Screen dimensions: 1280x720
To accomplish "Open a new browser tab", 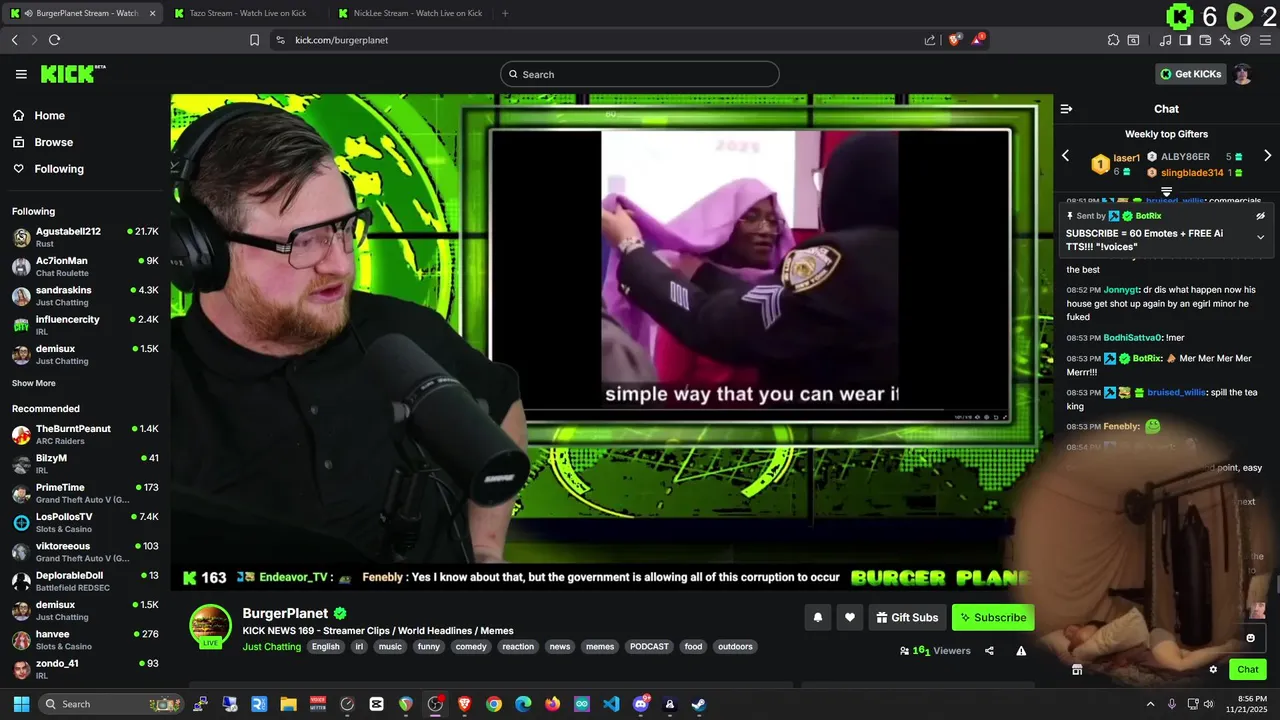I will click(x=505, y=13).
